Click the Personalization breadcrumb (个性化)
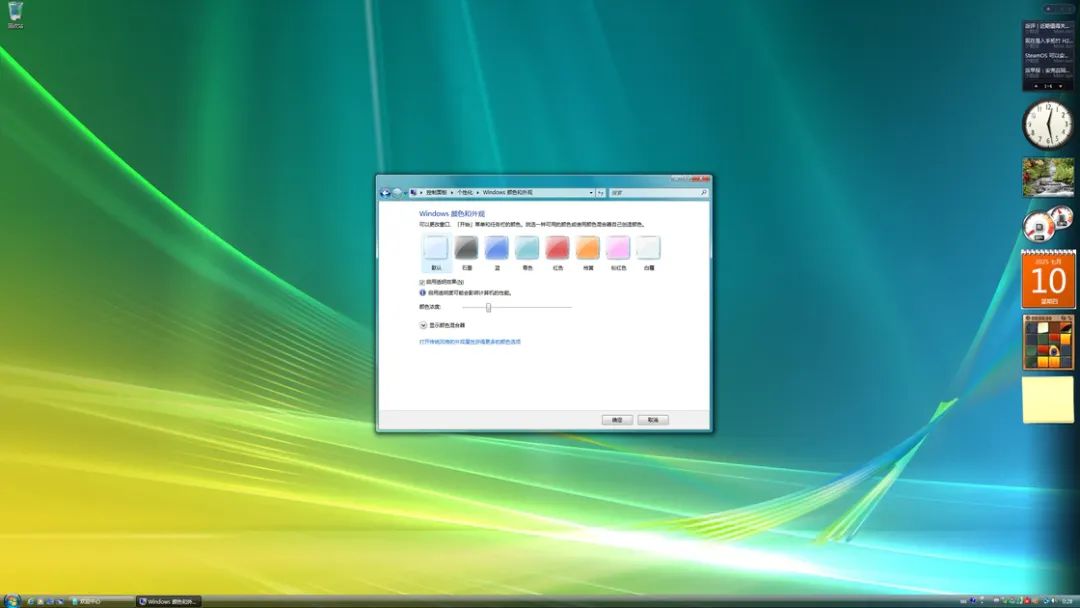 point(465,193)
